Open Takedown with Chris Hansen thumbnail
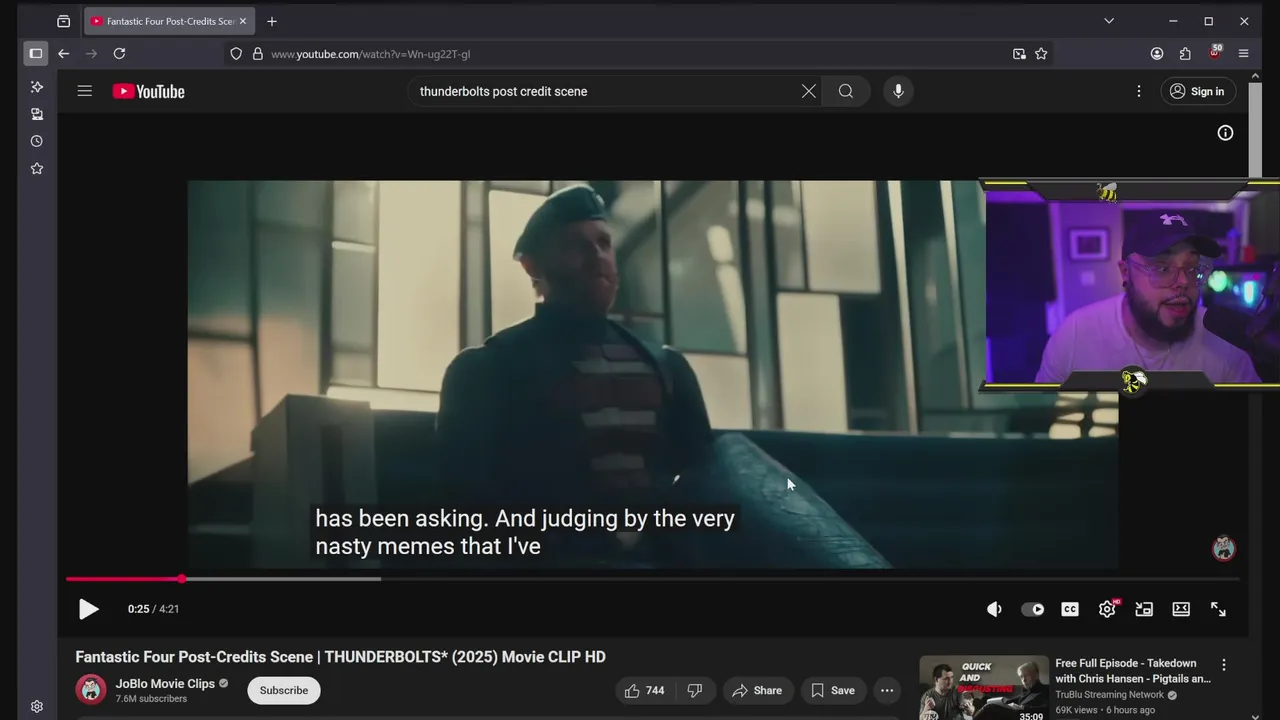 pos(984,688)
